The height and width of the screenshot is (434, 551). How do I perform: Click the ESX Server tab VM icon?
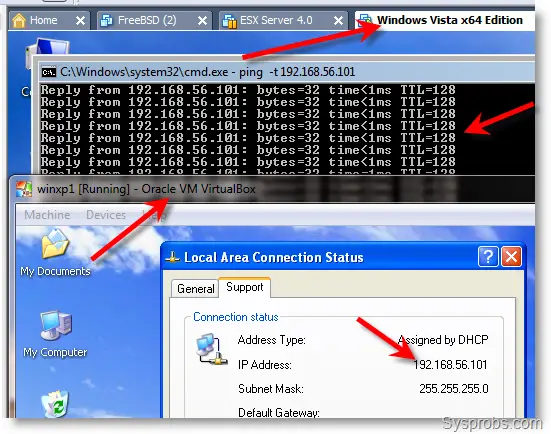point(230,21)
